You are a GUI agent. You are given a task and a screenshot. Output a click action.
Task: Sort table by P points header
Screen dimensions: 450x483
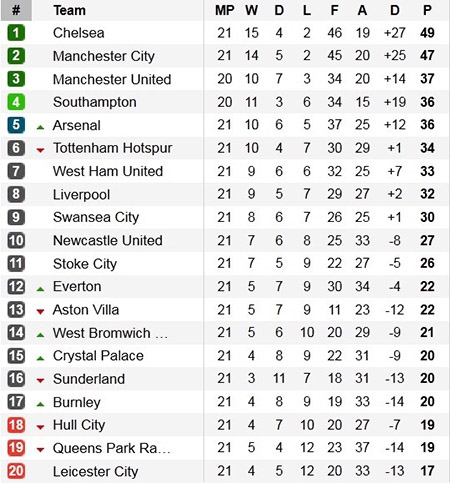click(427, 10)
